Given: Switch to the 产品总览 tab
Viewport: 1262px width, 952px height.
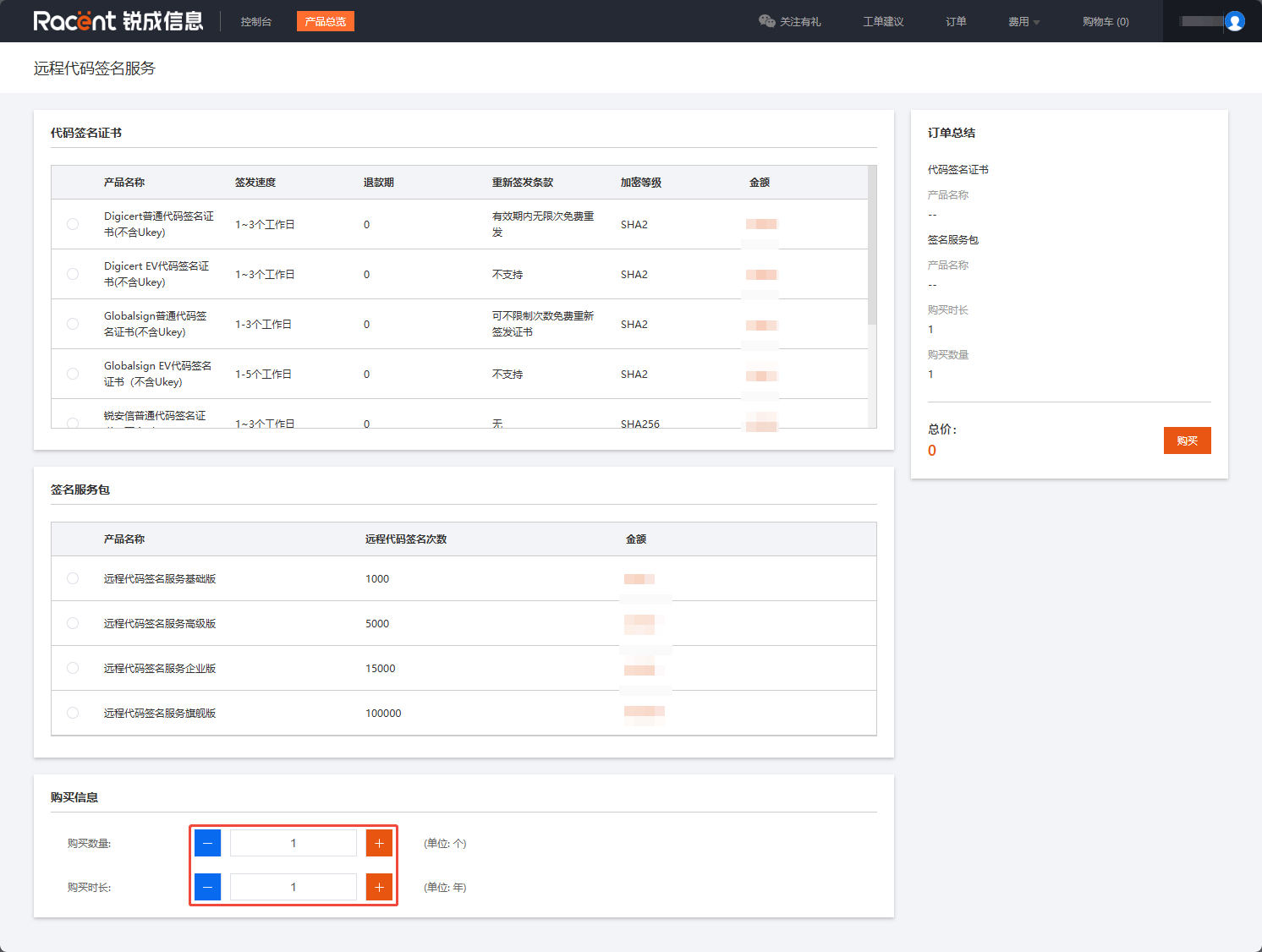Looking at the screenshot, I should [325, 22].
